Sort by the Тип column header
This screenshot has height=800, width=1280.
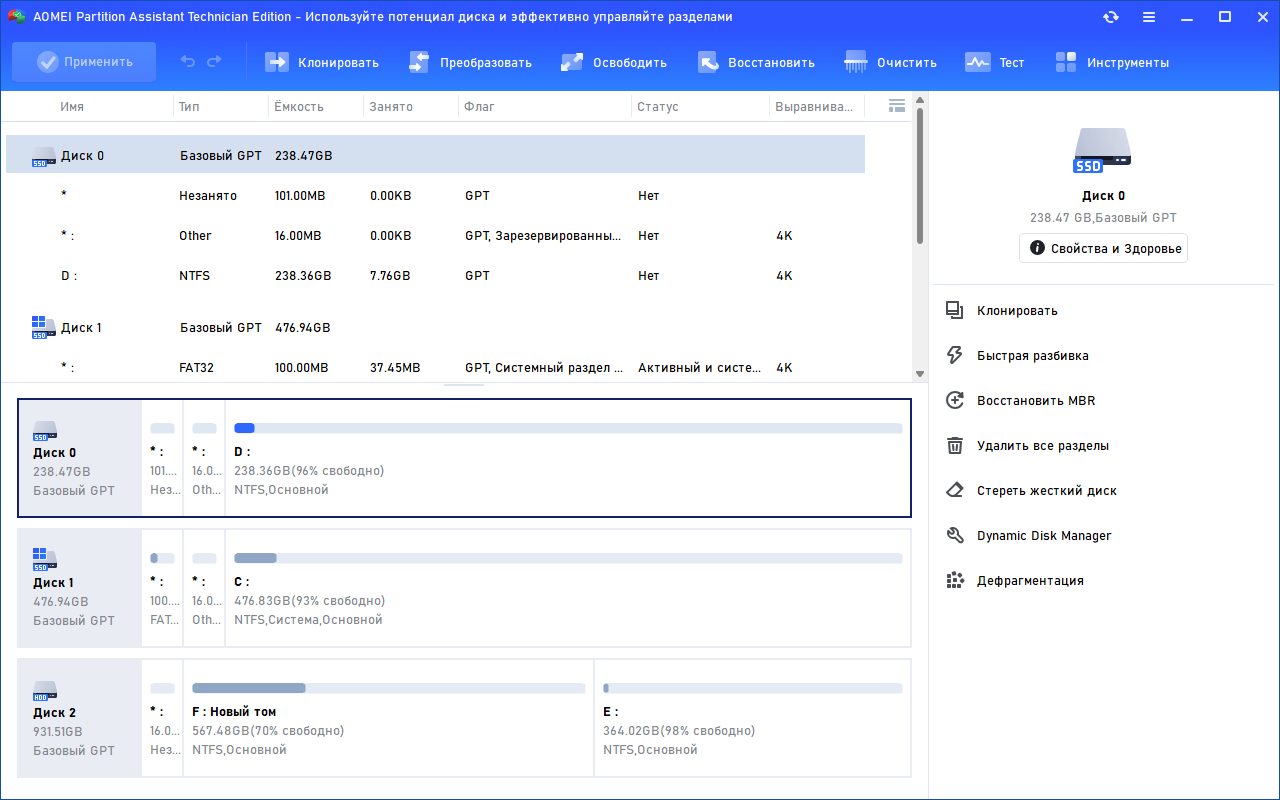coord(189,106)
